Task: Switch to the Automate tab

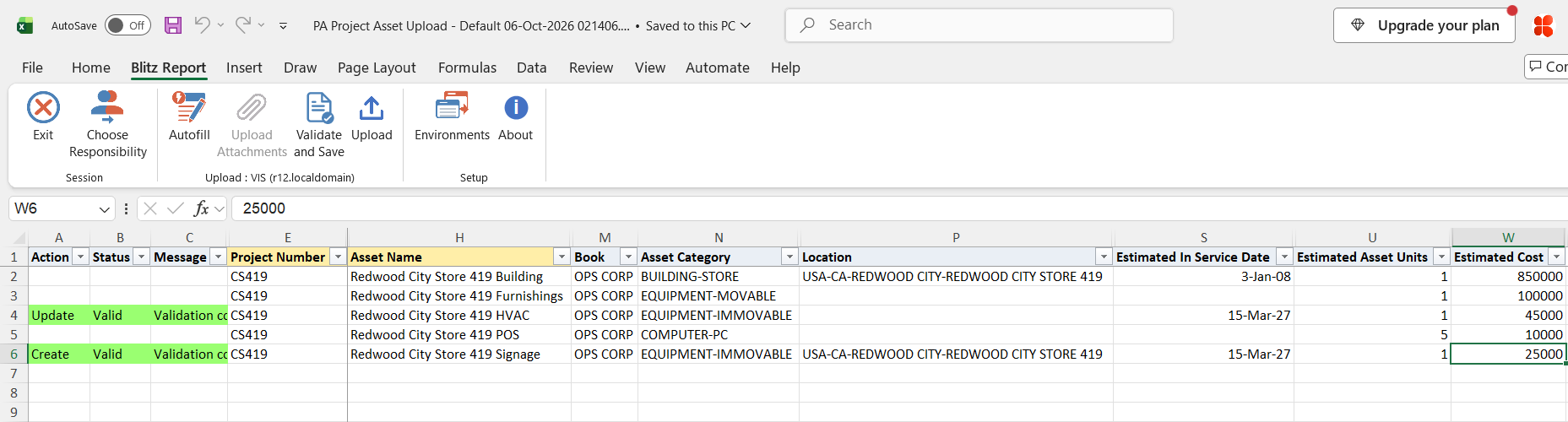Action: [718, 68]
